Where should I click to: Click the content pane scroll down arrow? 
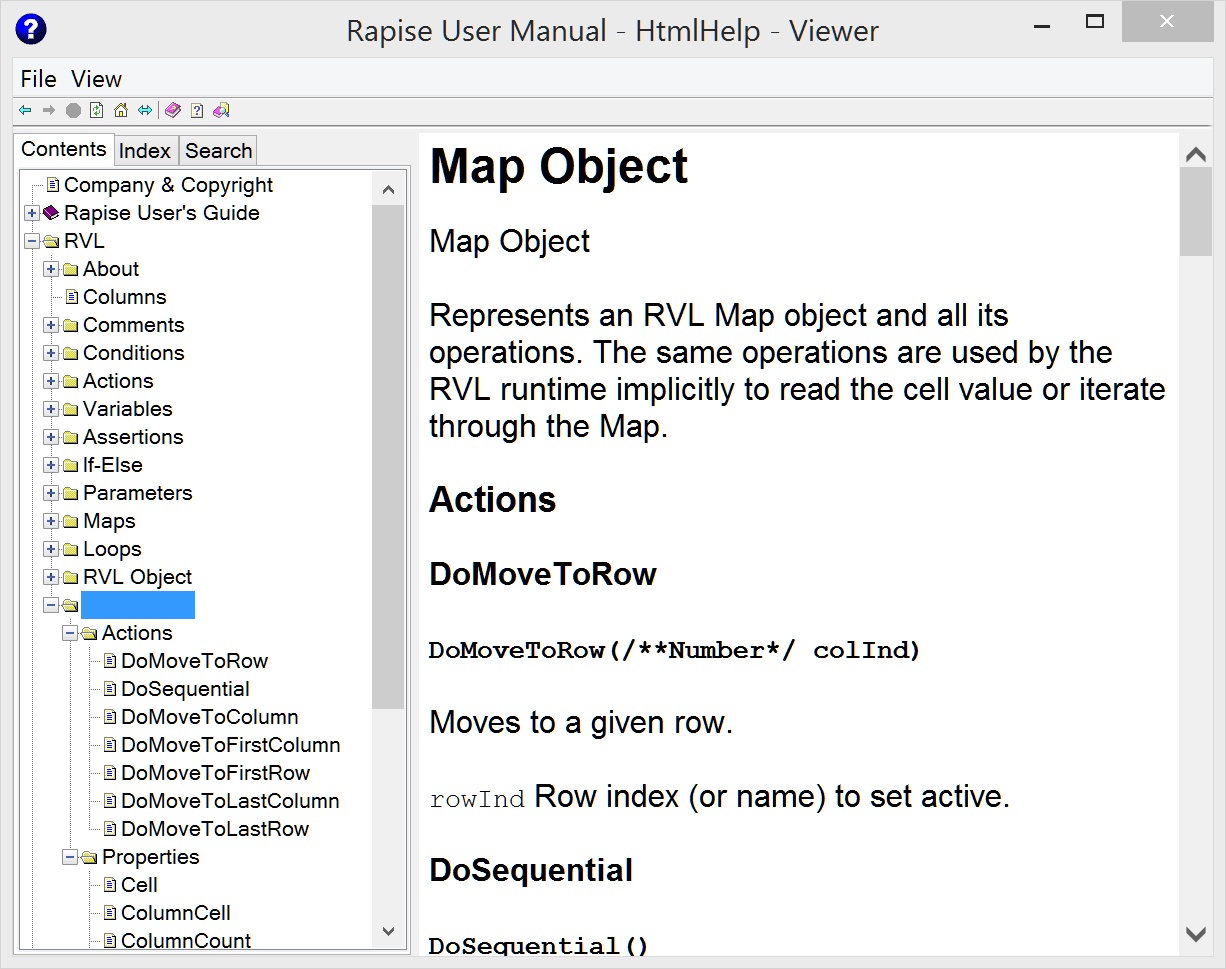[x=1195, y=934]
